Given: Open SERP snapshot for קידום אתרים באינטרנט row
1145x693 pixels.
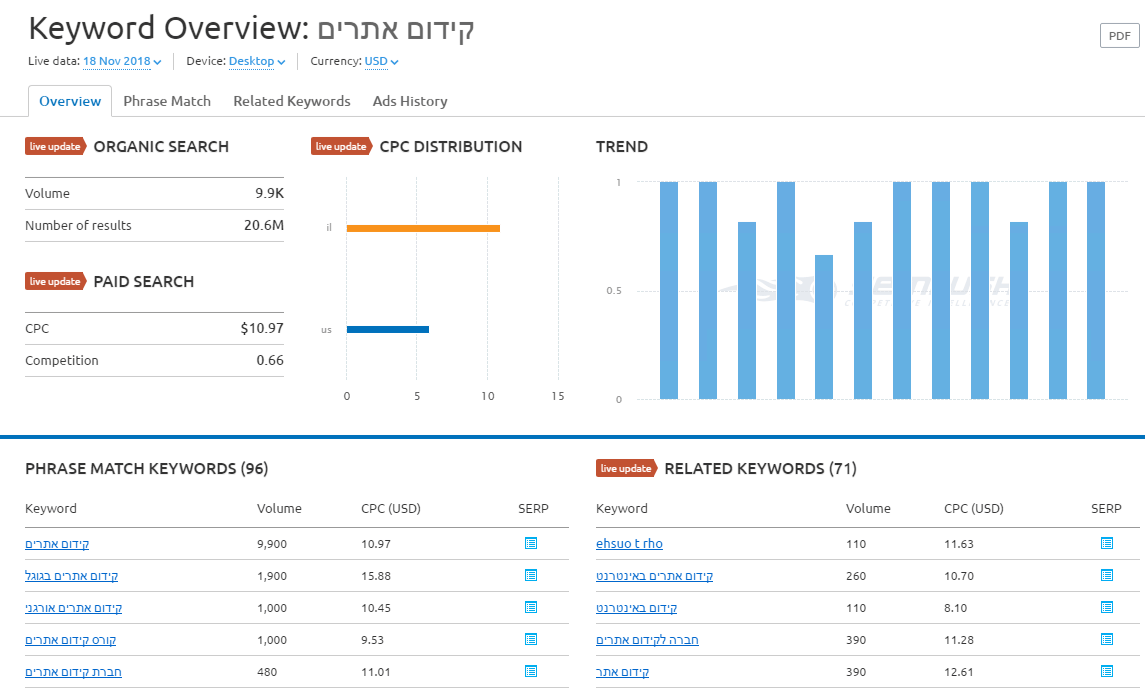Looking at the screenshot, I should click(1107, 575).
